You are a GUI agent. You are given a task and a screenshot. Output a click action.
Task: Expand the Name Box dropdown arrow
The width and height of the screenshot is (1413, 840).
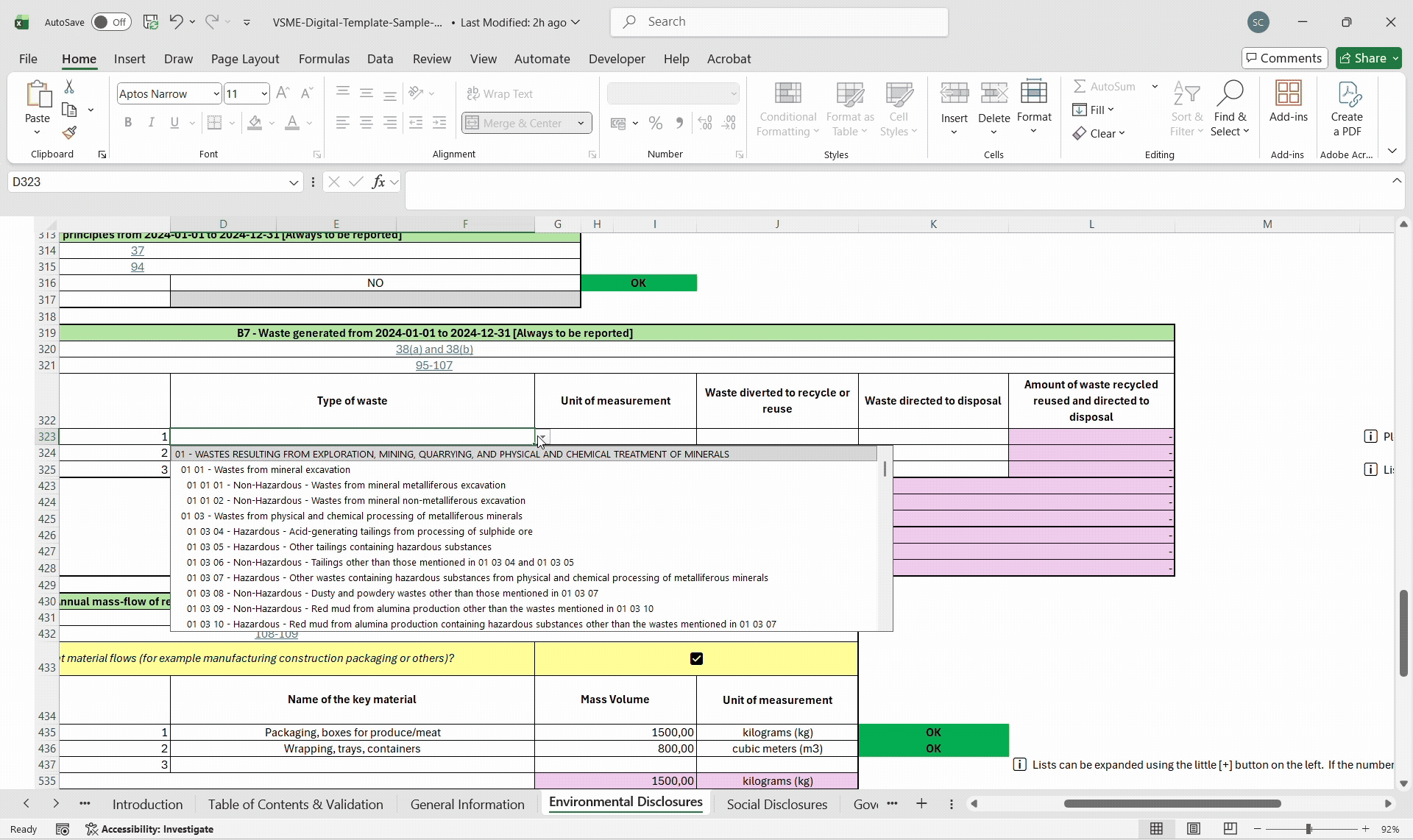294,182
